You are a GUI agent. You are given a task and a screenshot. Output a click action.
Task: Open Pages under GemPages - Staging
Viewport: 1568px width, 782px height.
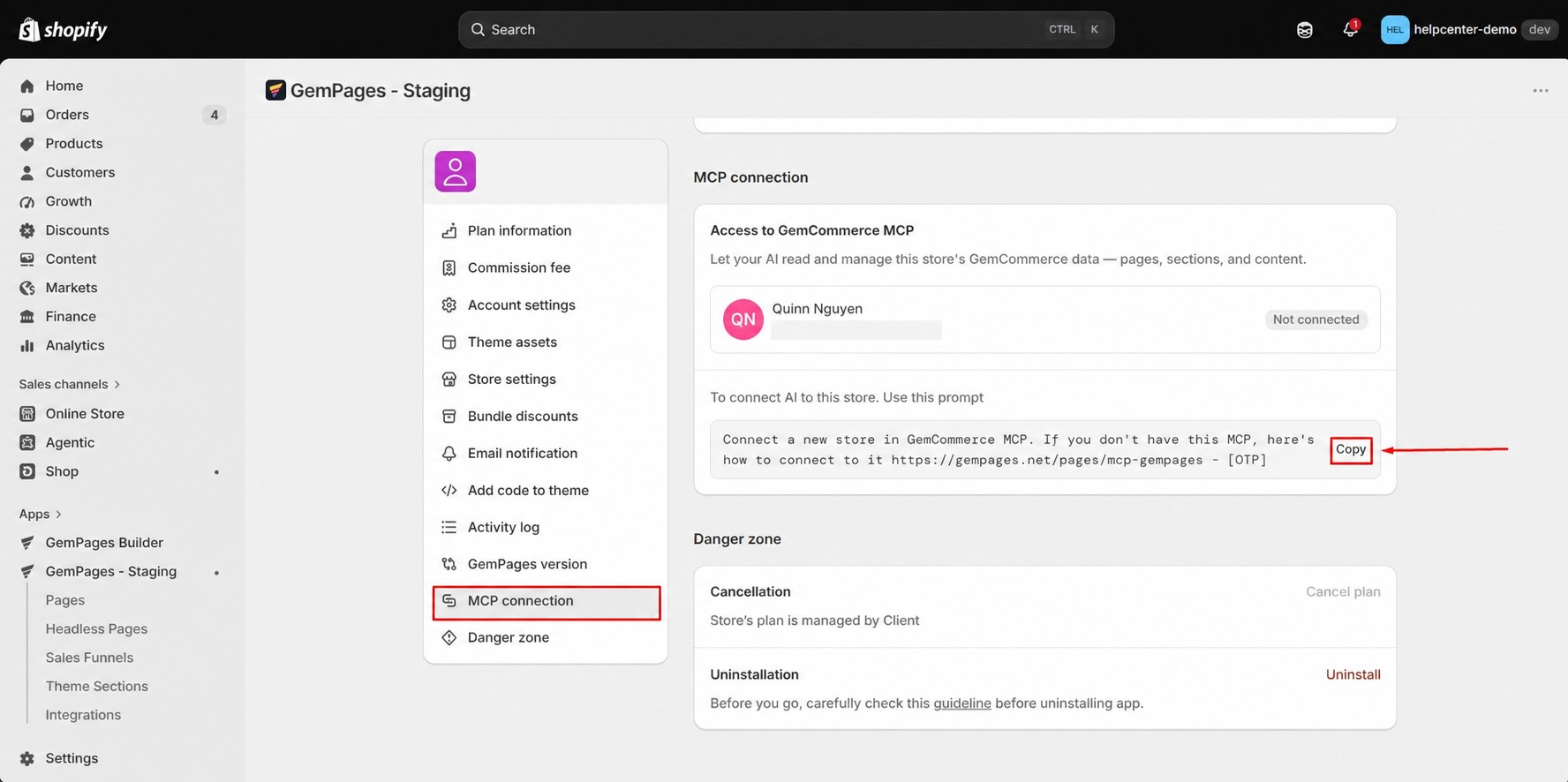[65, 600]
